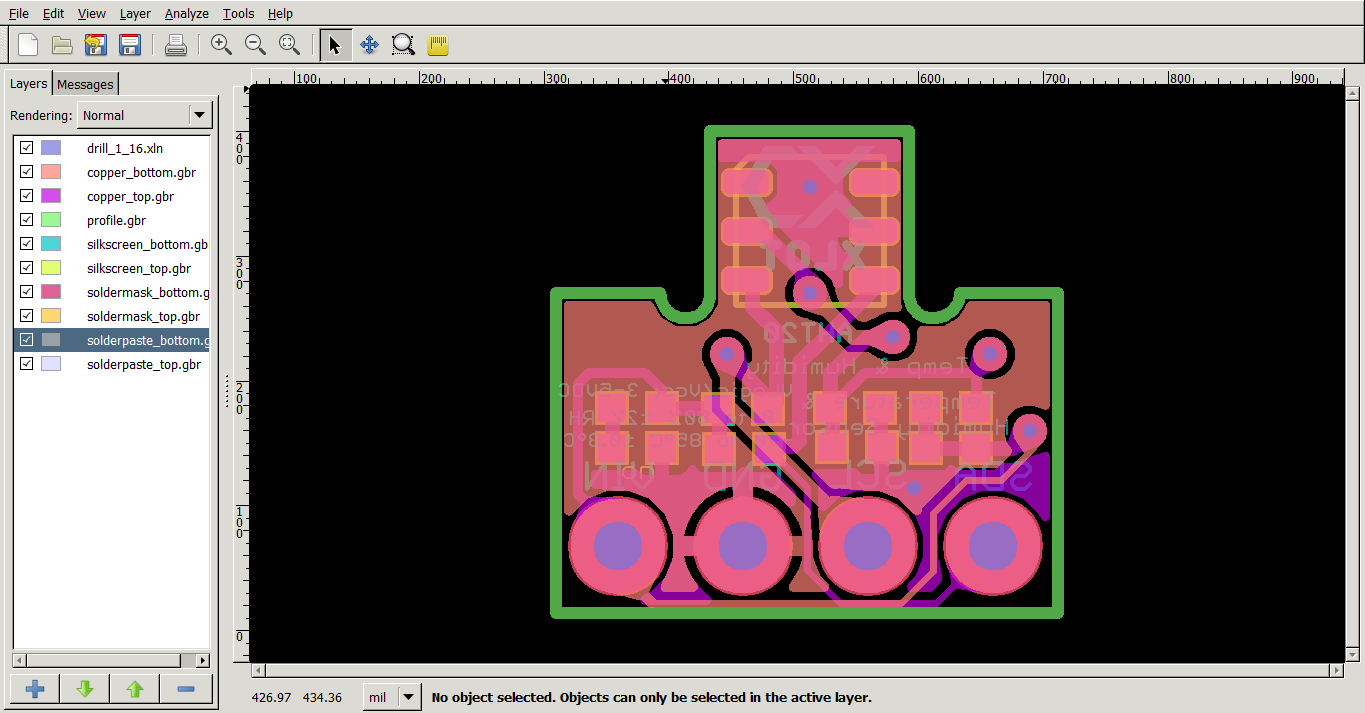Viewport: 1365px width, 713px height.
Task: Click copper_bottom.gbr color swatch
Action: (50, 172)
